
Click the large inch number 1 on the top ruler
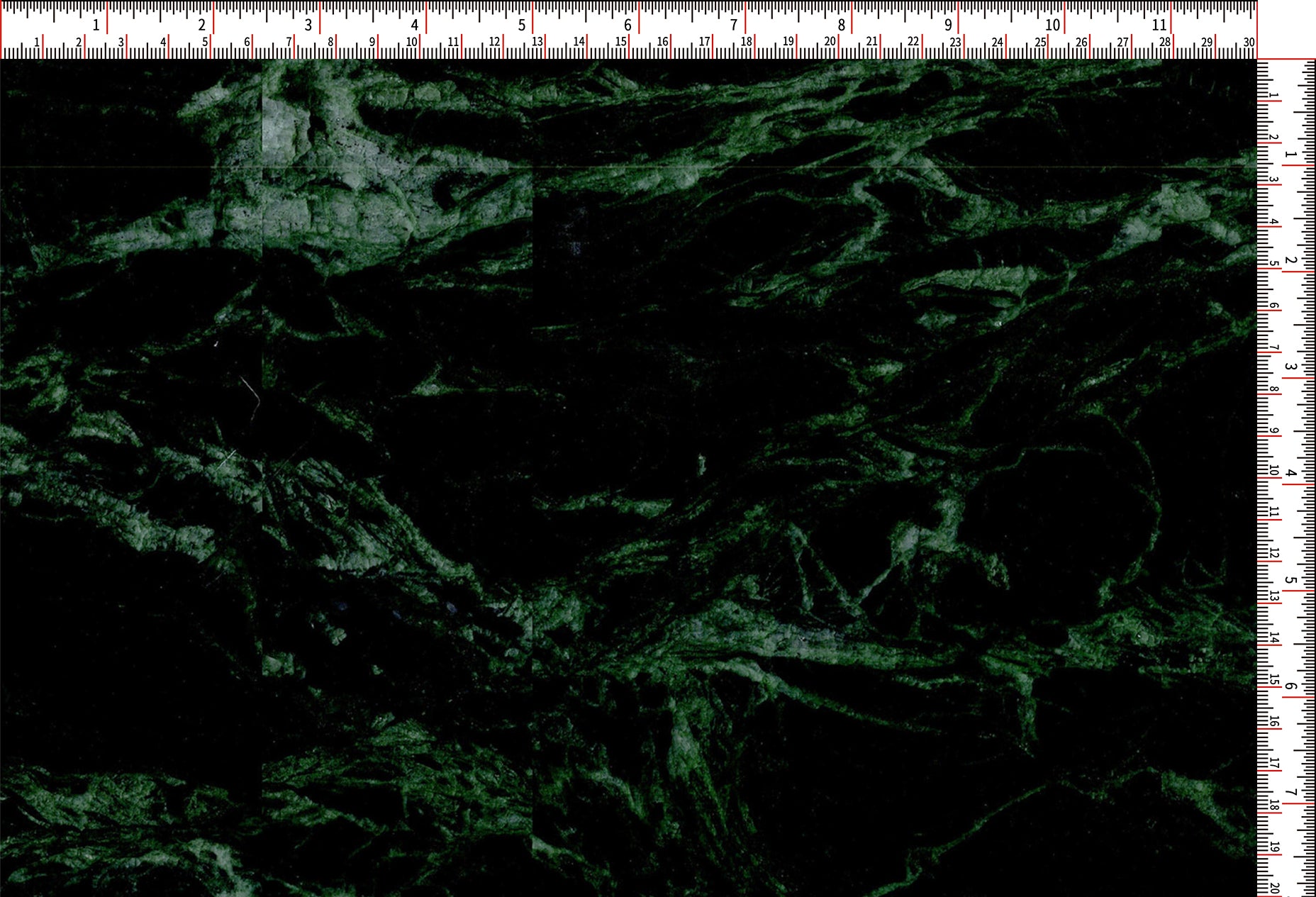[96, 25]
